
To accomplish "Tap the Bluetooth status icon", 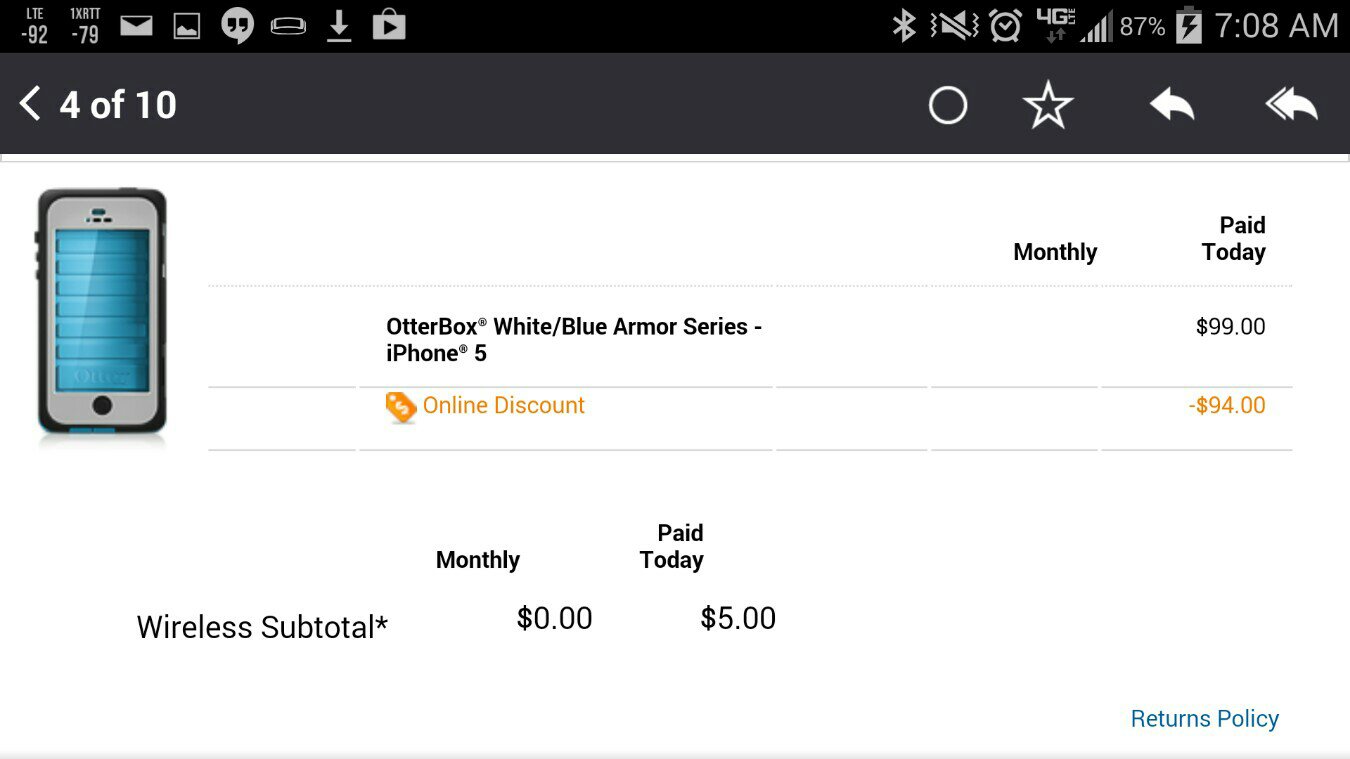I will click(x=904, y=26).
